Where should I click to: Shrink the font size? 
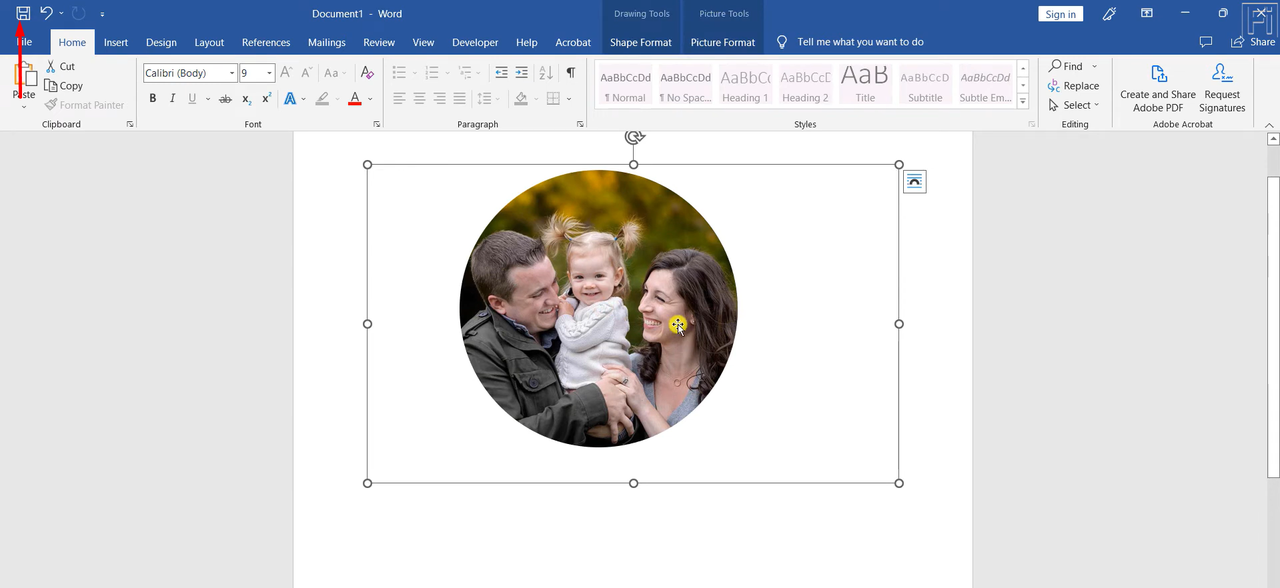click(308, 72)
